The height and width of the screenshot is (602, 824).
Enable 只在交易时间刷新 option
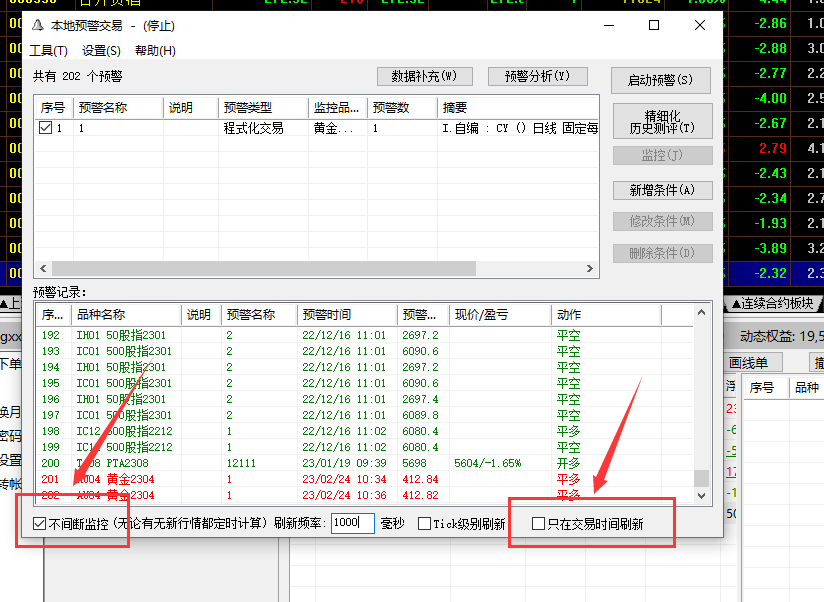point(538,524)
